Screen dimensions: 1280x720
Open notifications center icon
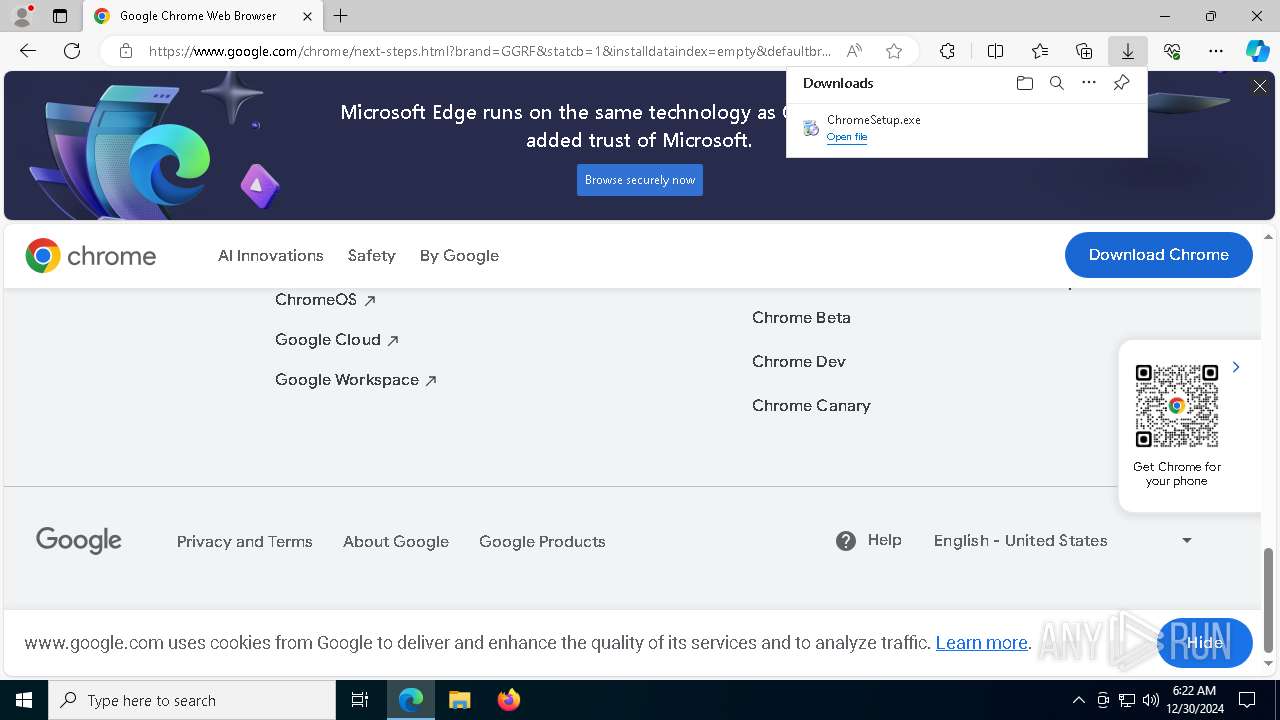1247,700
